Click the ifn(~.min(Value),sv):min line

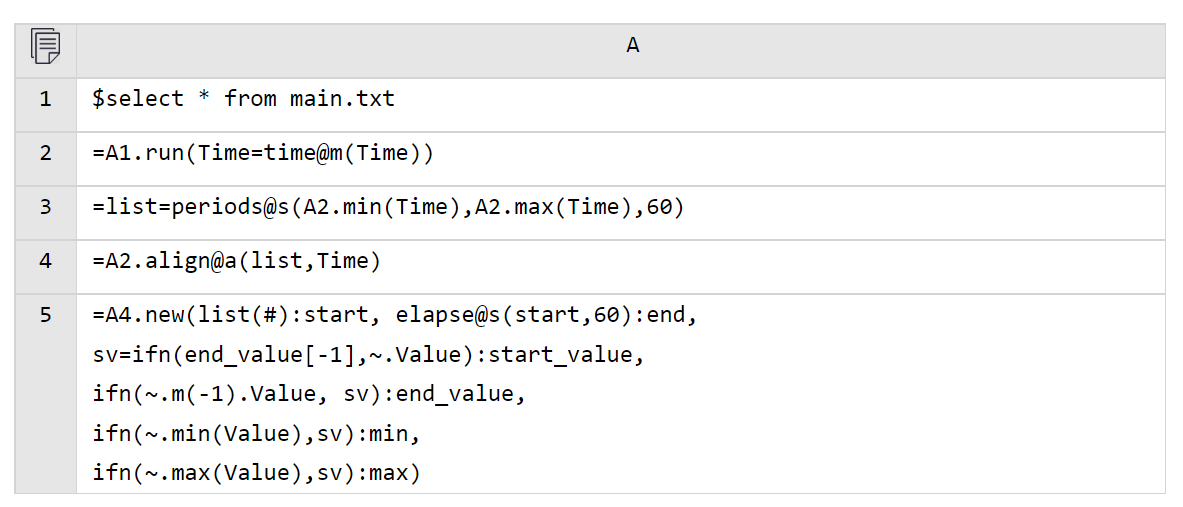(256, 434)
